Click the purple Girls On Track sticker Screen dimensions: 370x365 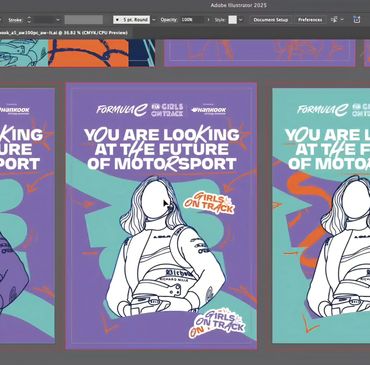pos(217,324)
